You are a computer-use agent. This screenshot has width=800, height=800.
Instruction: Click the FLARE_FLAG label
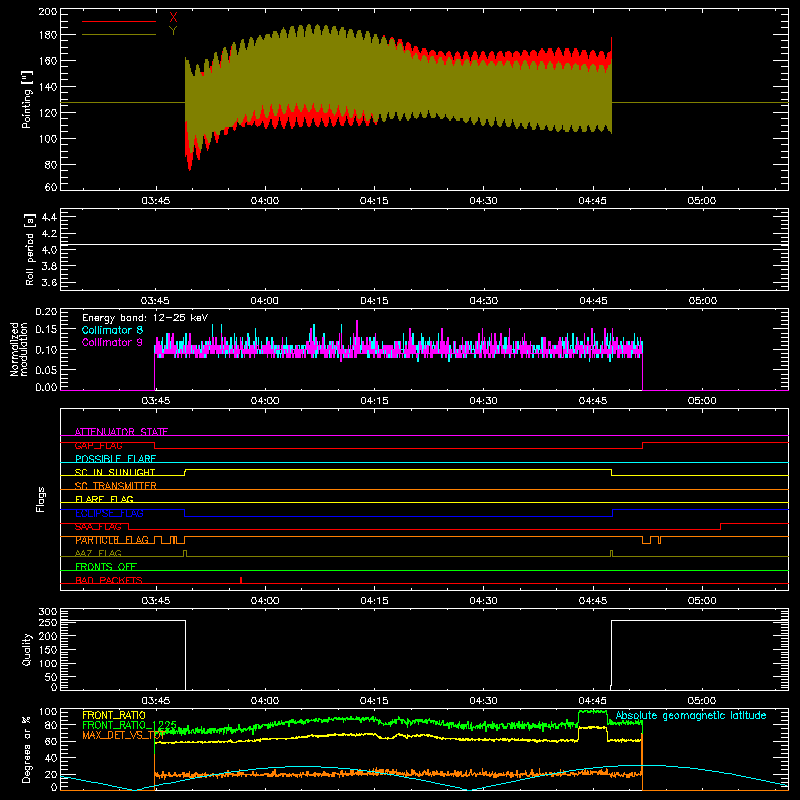pyautogui.click(x=104, y=499)
